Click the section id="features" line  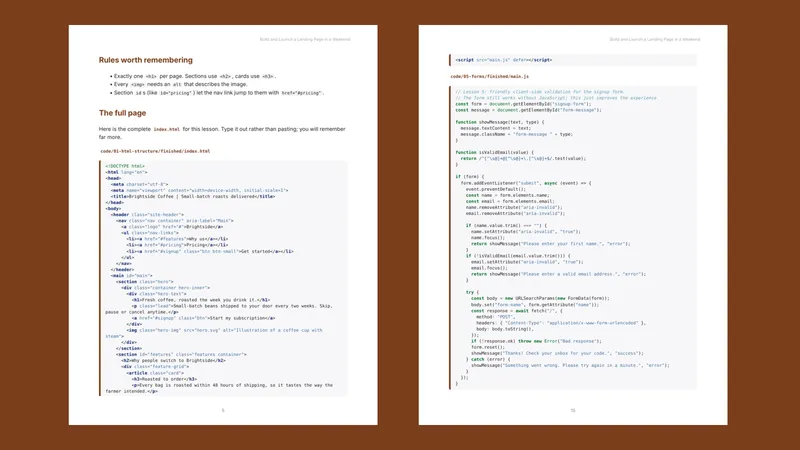(181, 354)
